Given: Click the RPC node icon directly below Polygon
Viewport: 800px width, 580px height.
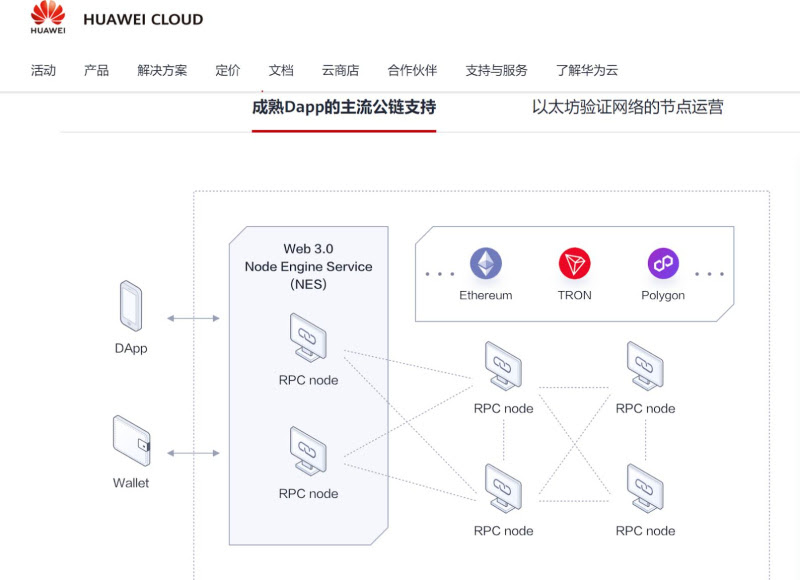Looking at the screenshot, I should pos(645,366).
